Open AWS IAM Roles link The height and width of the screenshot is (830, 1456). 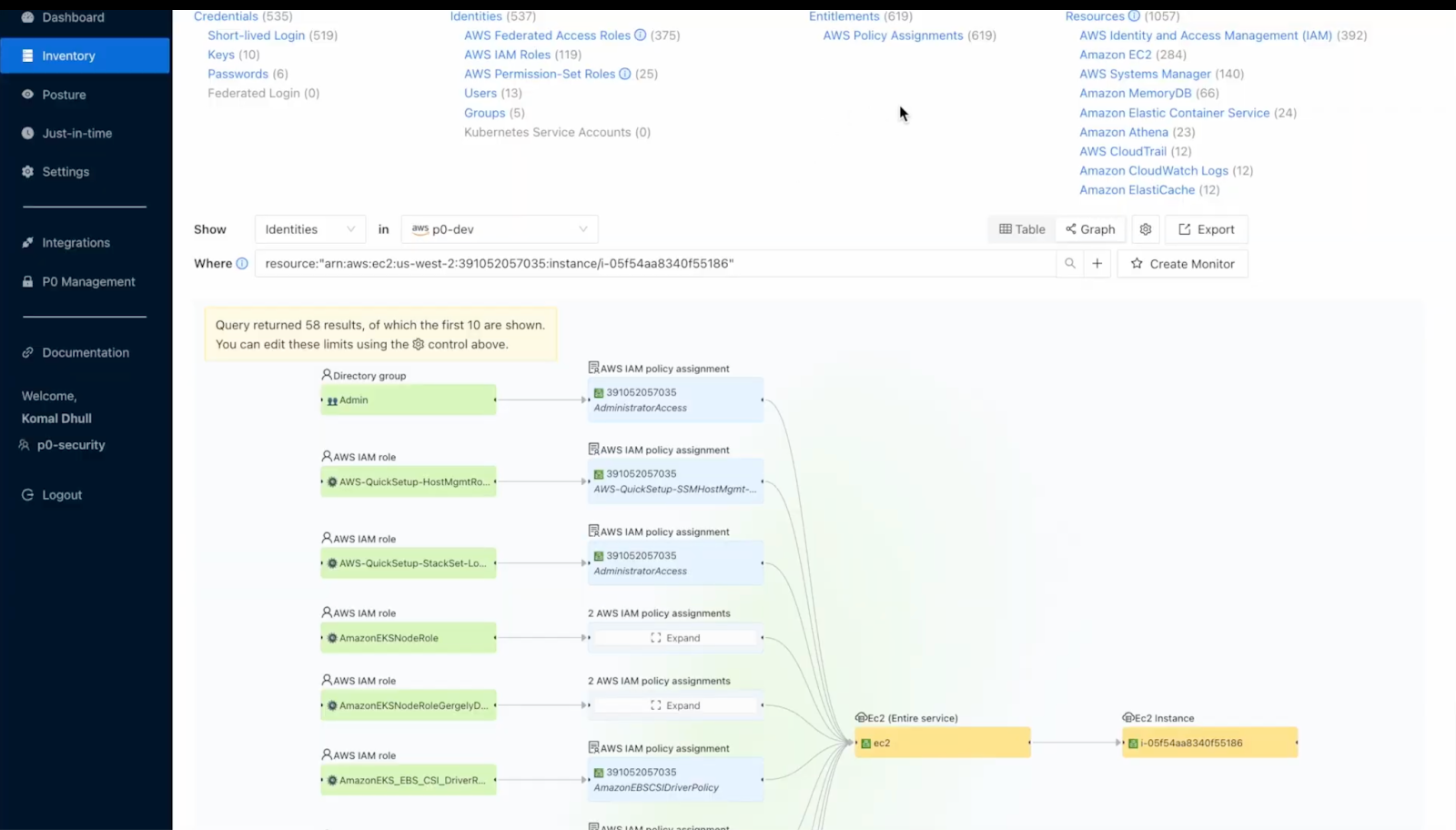[x=507, y=55]
